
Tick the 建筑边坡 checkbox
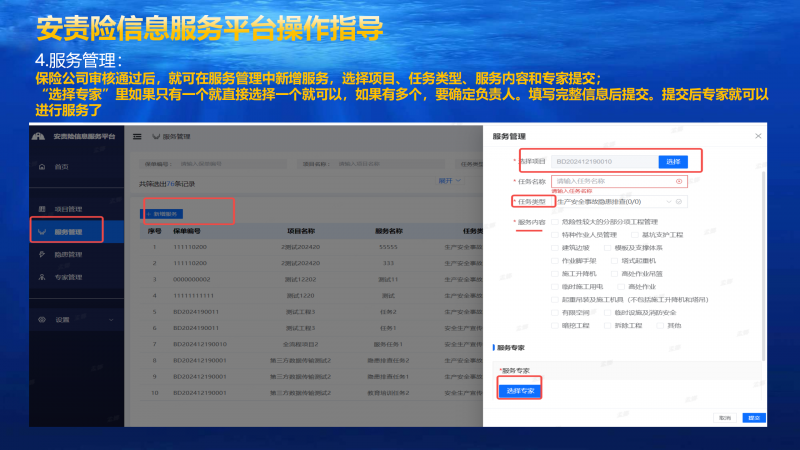[x=555, y=247]
